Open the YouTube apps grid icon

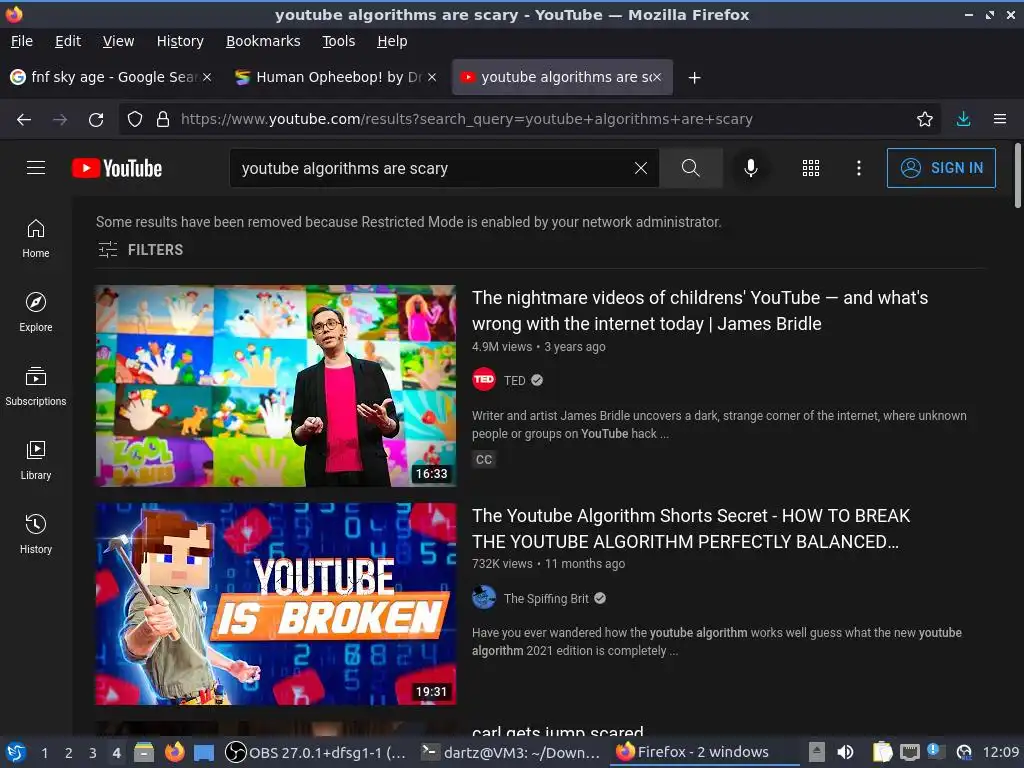coord(810,168)
